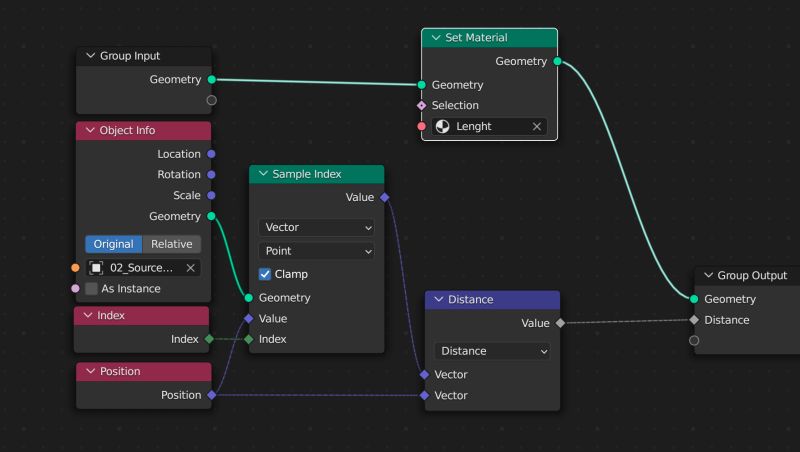The height and width of the screenshot is (452, 800).
Task: Select the Object Info node title
Action: pyautogui.click(x=127, y=130)
